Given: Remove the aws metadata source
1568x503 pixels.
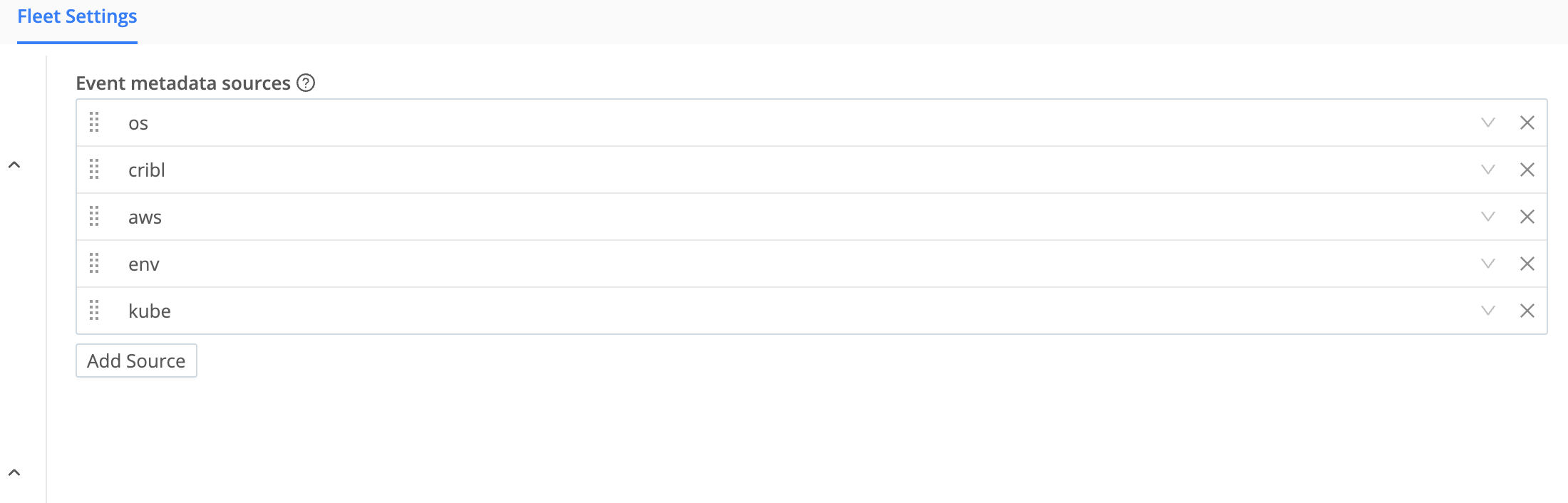Looking at the screenshot, I should pos(1527,217).
